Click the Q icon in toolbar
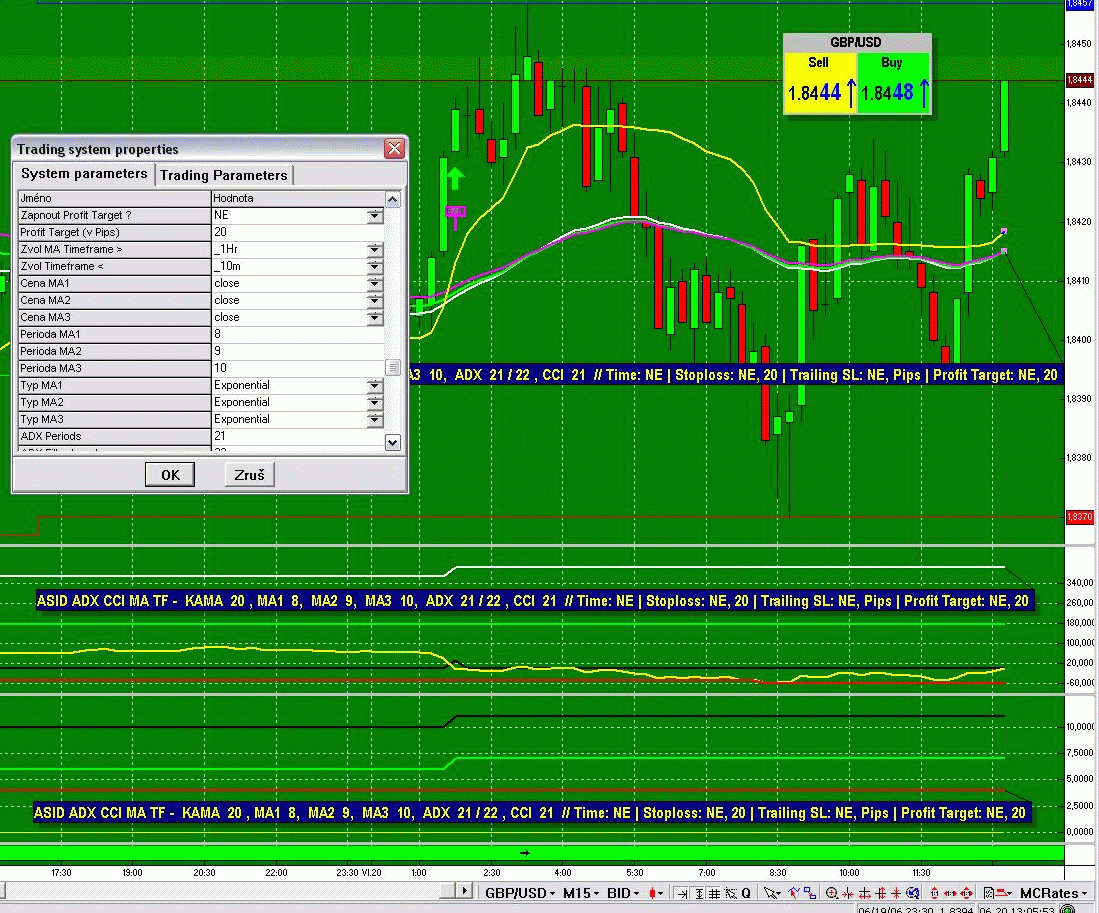Viewport: 1099px width, 913px height. pyautogui.click(x=746, y=893)
